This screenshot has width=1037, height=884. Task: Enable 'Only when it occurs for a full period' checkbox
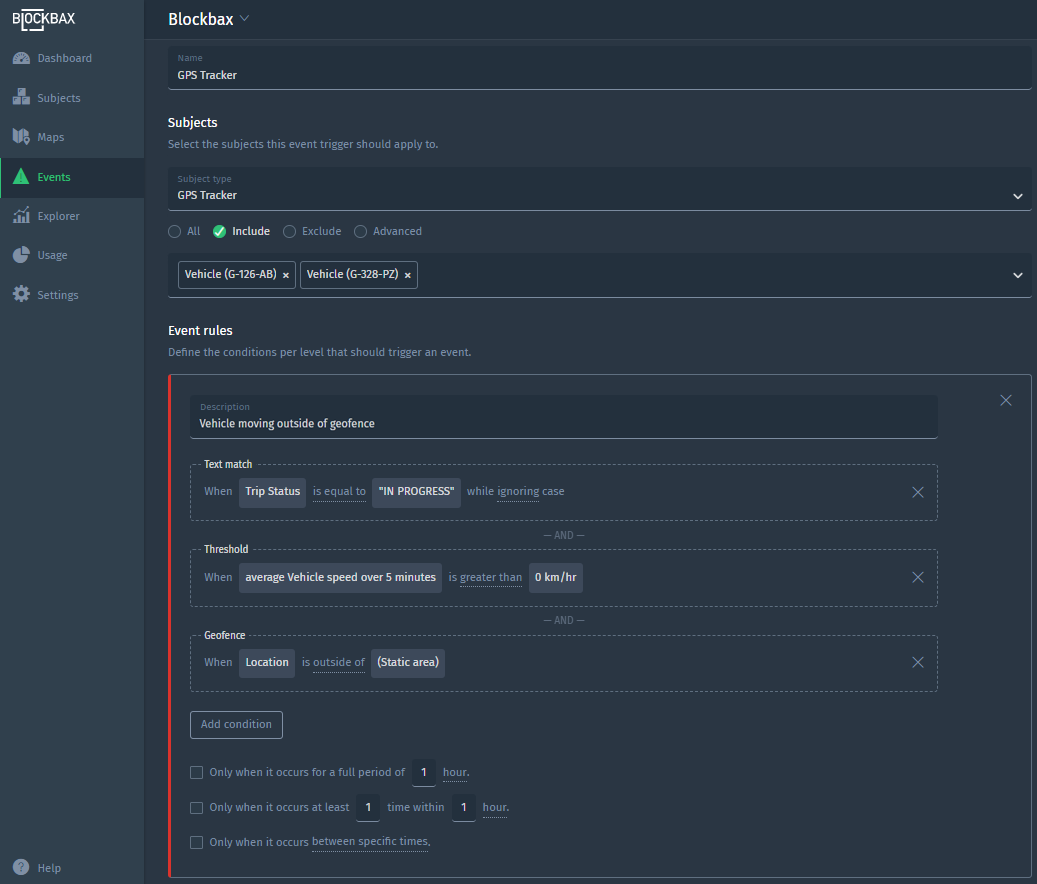(197, 772)
